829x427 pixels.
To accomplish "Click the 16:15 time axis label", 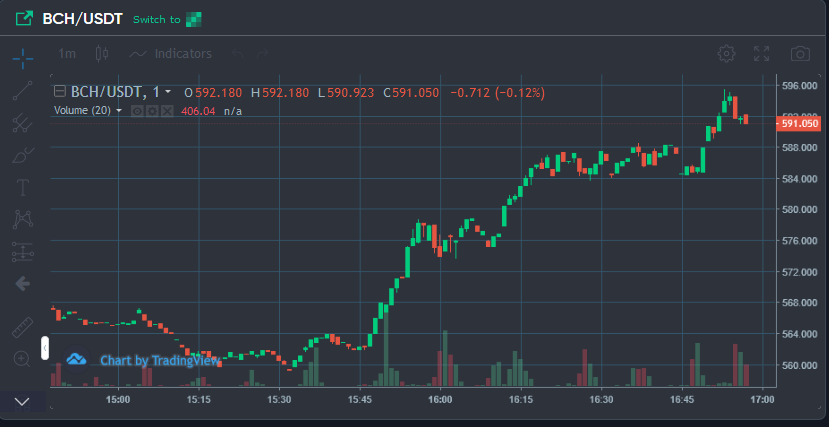I will click(521, 400).
